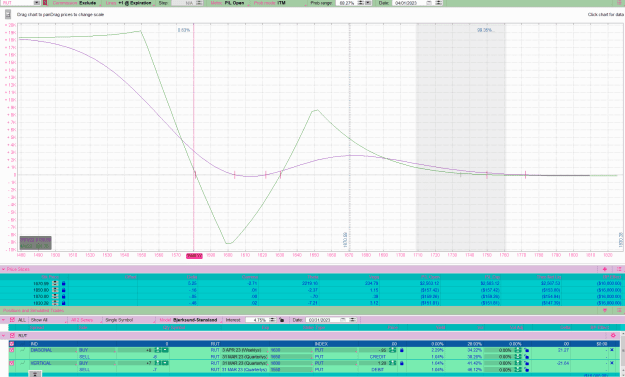Toggle the DIAGONAL trade checkbox
The width and height of the screenshot is (625, 377).
click(x=12, y=350)
